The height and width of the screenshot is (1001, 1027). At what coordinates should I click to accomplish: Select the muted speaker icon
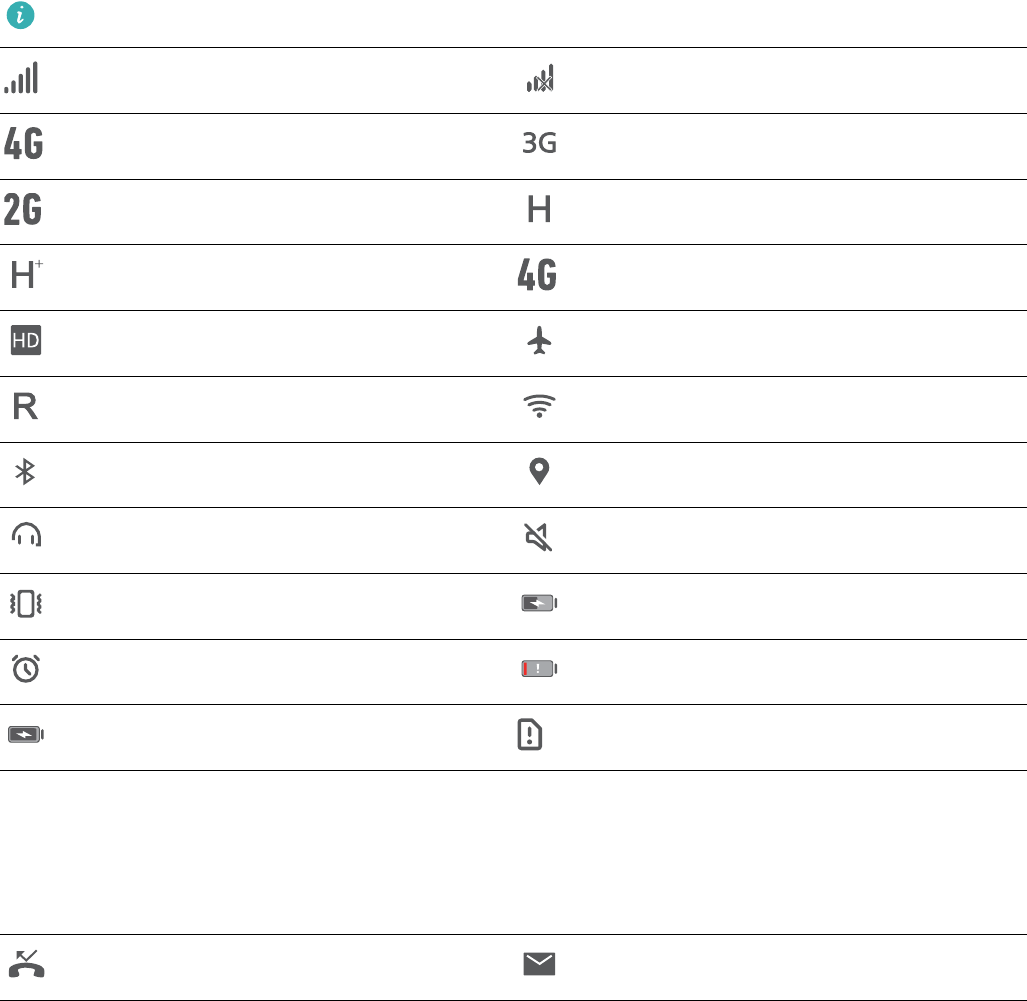click(539, 537)
